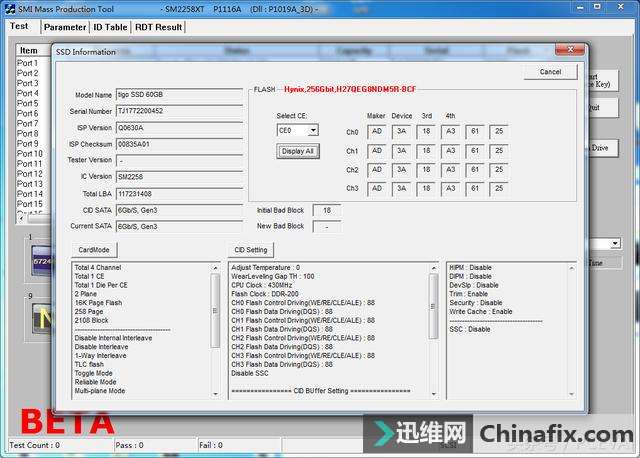Select 'Flash Clock : DDR-200' line

tap(264, 294)
